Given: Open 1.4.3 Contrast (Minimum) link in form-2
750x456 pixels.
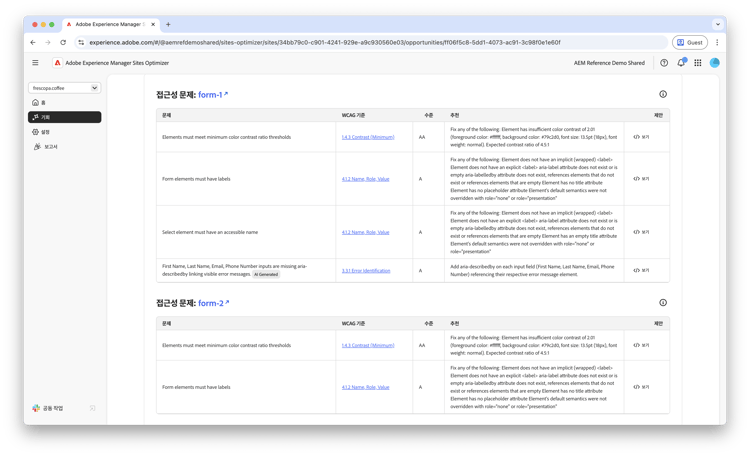Looking at the screenshot, I should 368,345.
